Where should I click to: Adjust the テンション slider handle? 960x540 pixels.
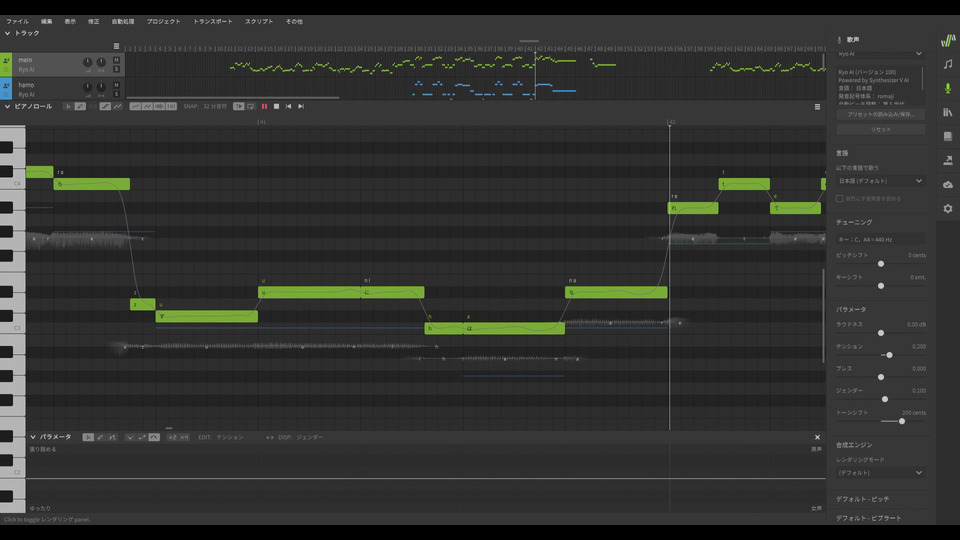click(890, 355)
